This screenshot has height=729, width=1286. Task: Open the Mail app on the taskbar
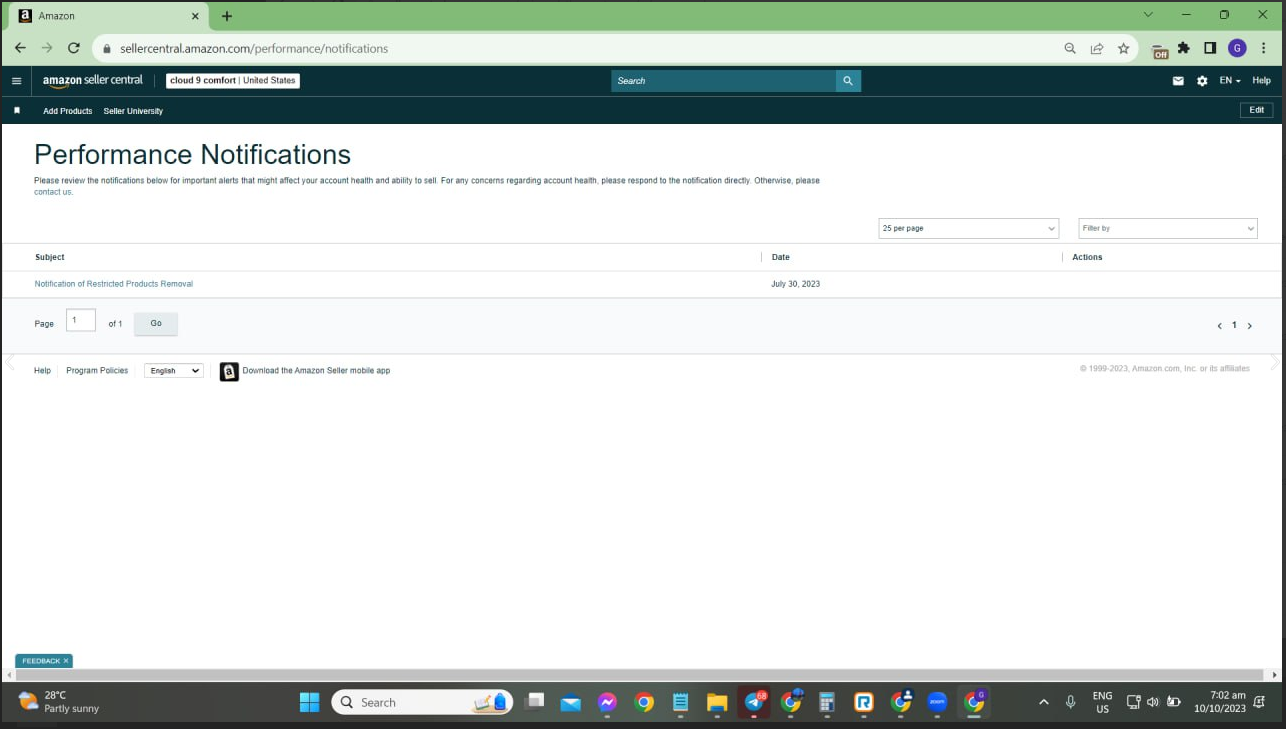[x=571, y=702]
